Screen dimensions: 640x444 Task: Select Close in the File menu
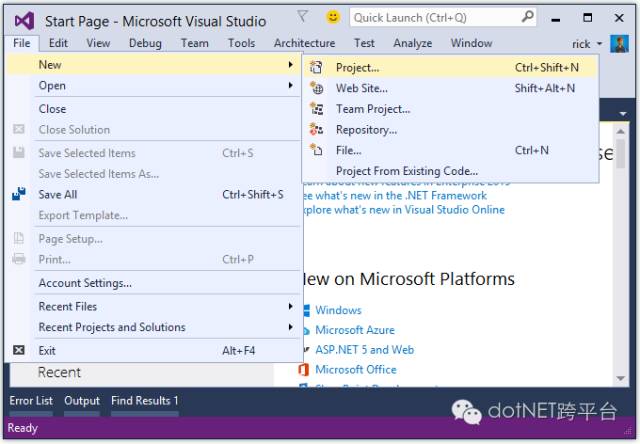[155, 109]
